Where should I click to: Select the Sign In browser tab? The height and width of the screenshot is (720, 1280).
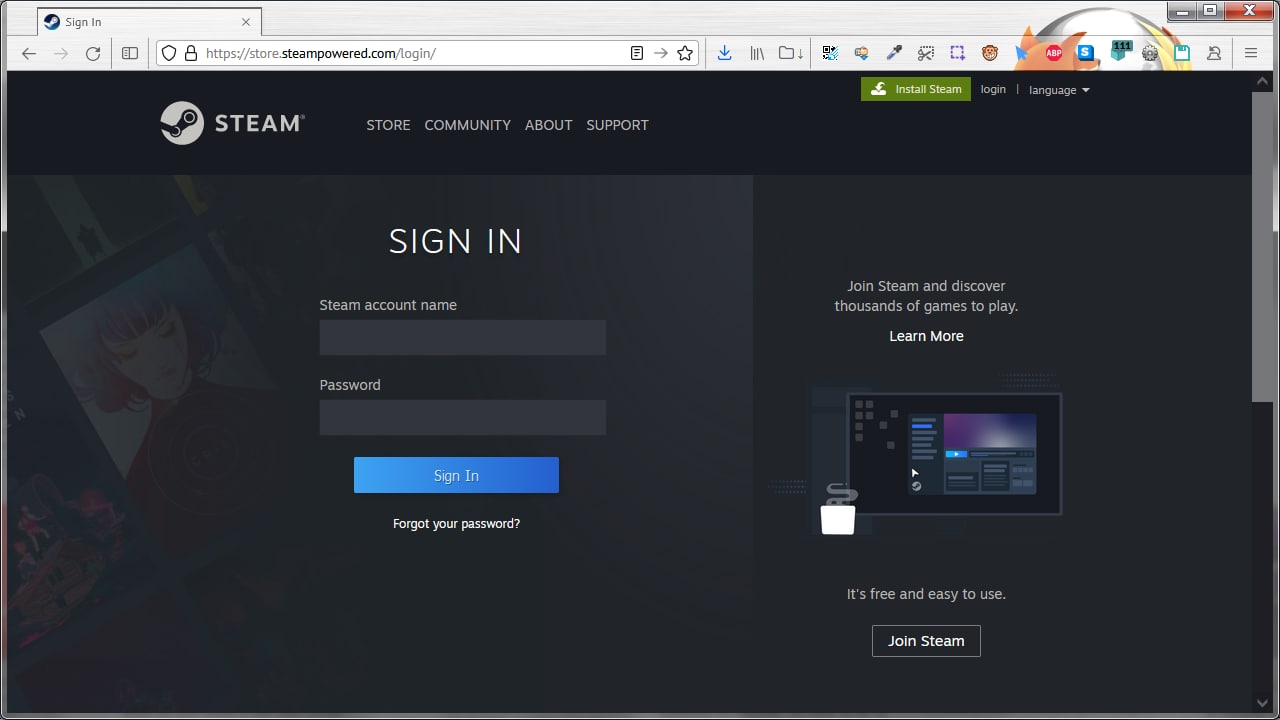click(149, 22)
